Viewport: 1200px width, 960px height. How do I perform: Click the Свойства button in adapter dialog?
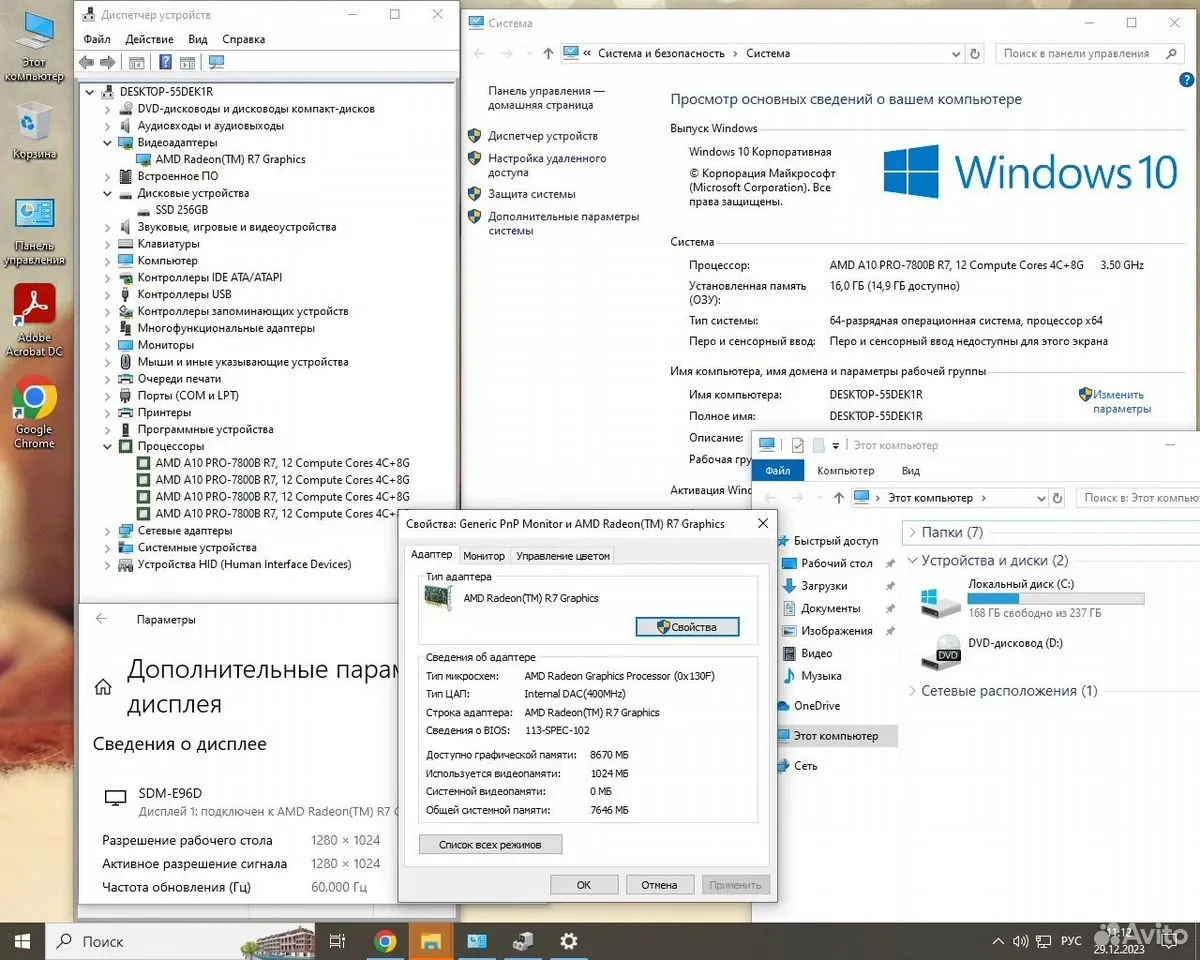coord(688,627)
